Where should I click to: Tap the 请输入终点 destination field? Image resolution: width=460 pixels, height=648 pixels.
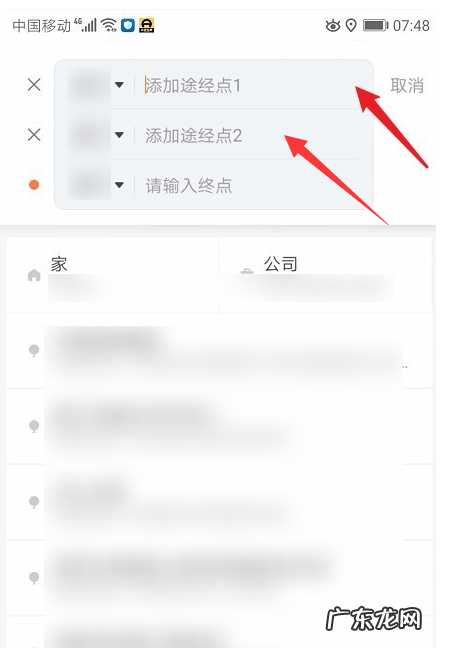pos(248,186)
